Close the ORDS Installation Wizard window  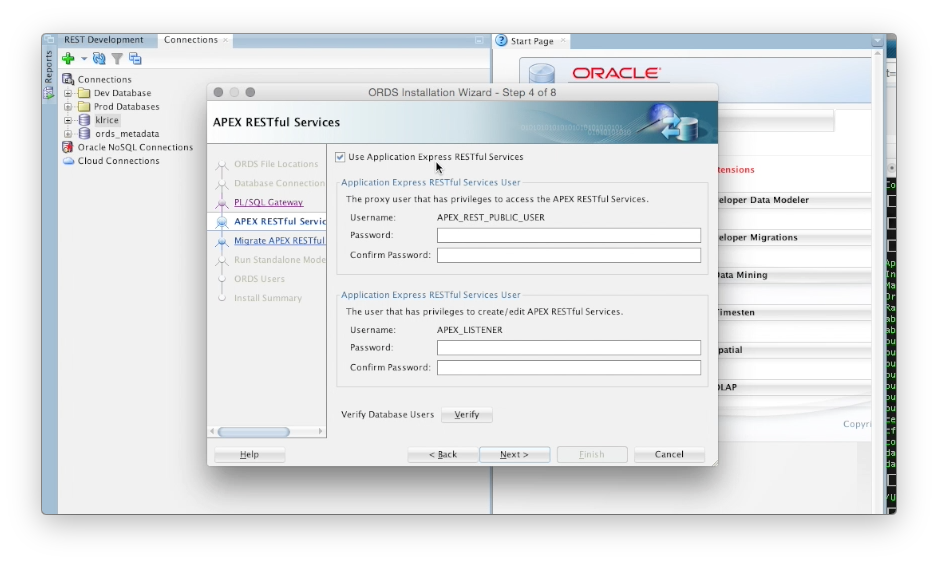coord(218,92)
